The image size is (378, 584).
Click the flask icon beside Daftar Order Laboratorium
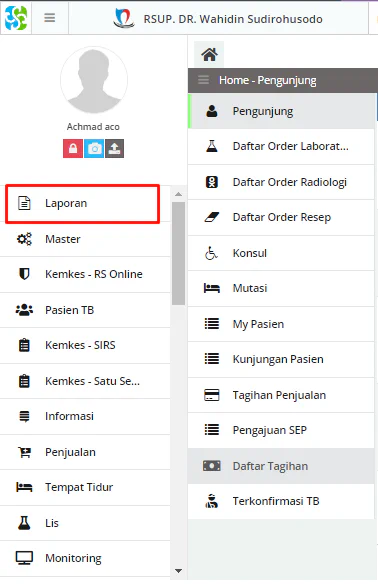click(212, 146)
